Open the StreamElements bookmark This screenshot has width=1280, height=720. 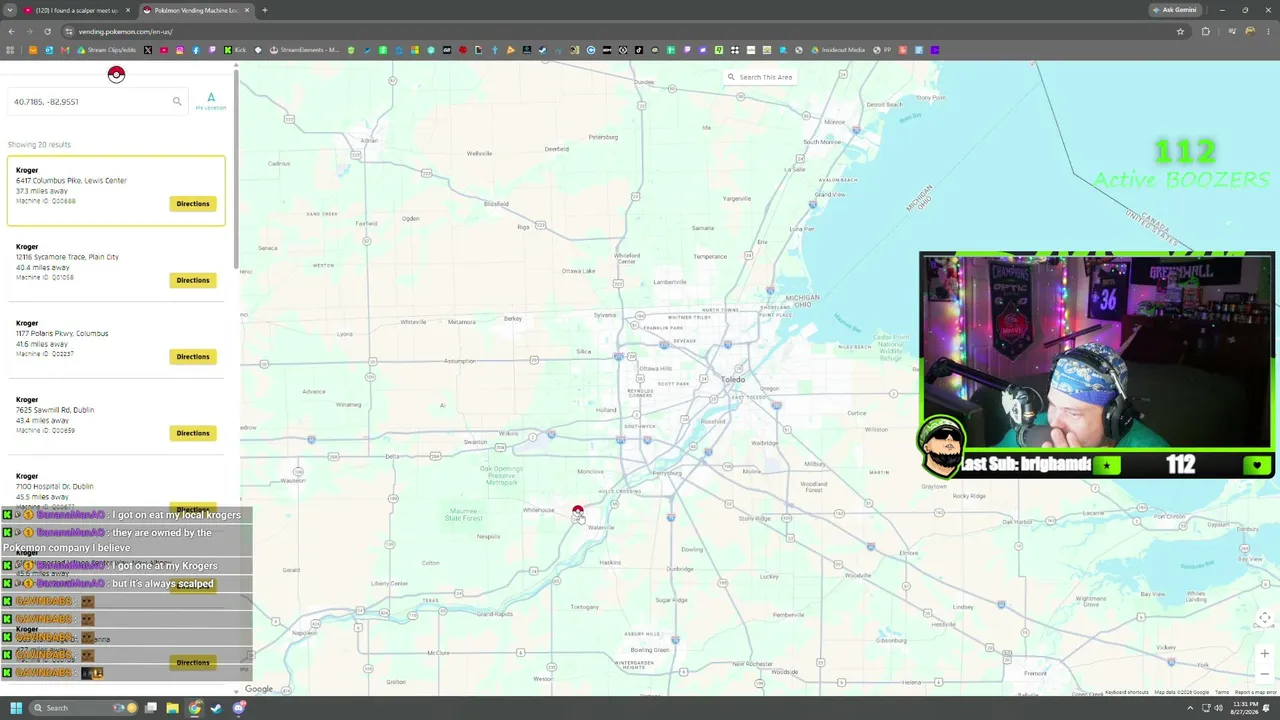click(306, 50)
